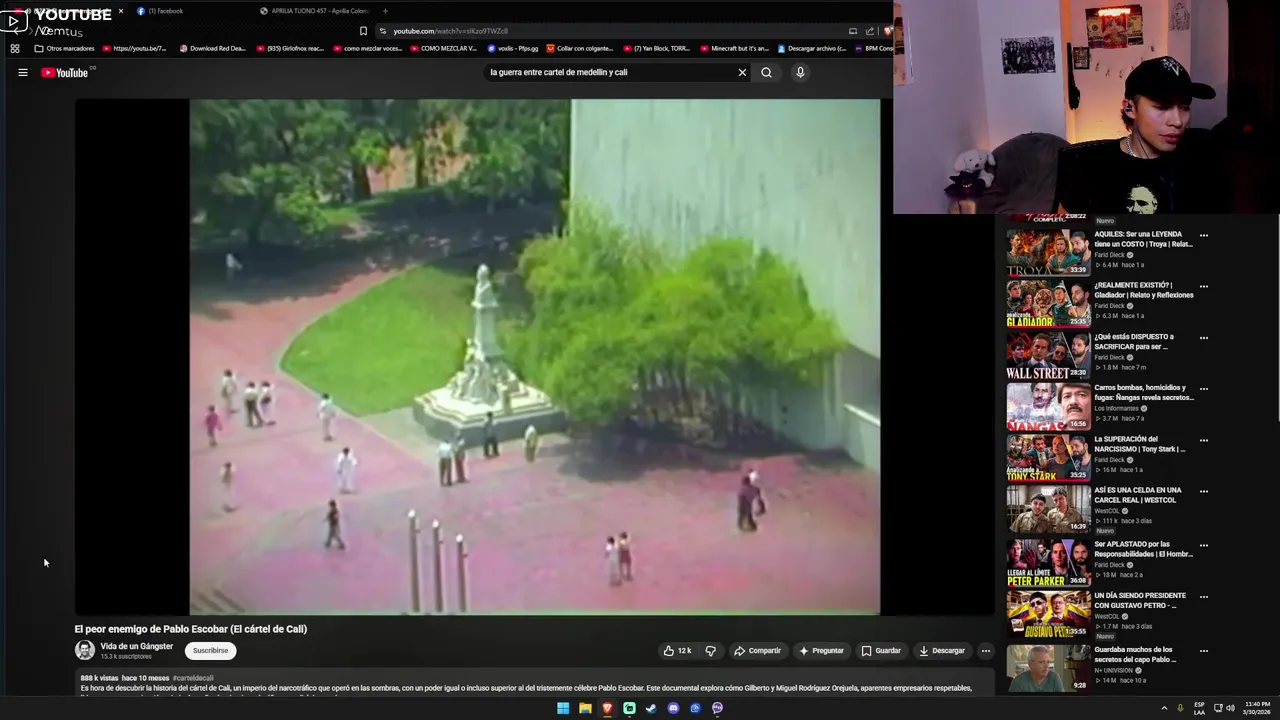The height and width of the screenshot is (720, 1280).
Task: Open the taskbar clock and date
Action: tap(1258, 708)
